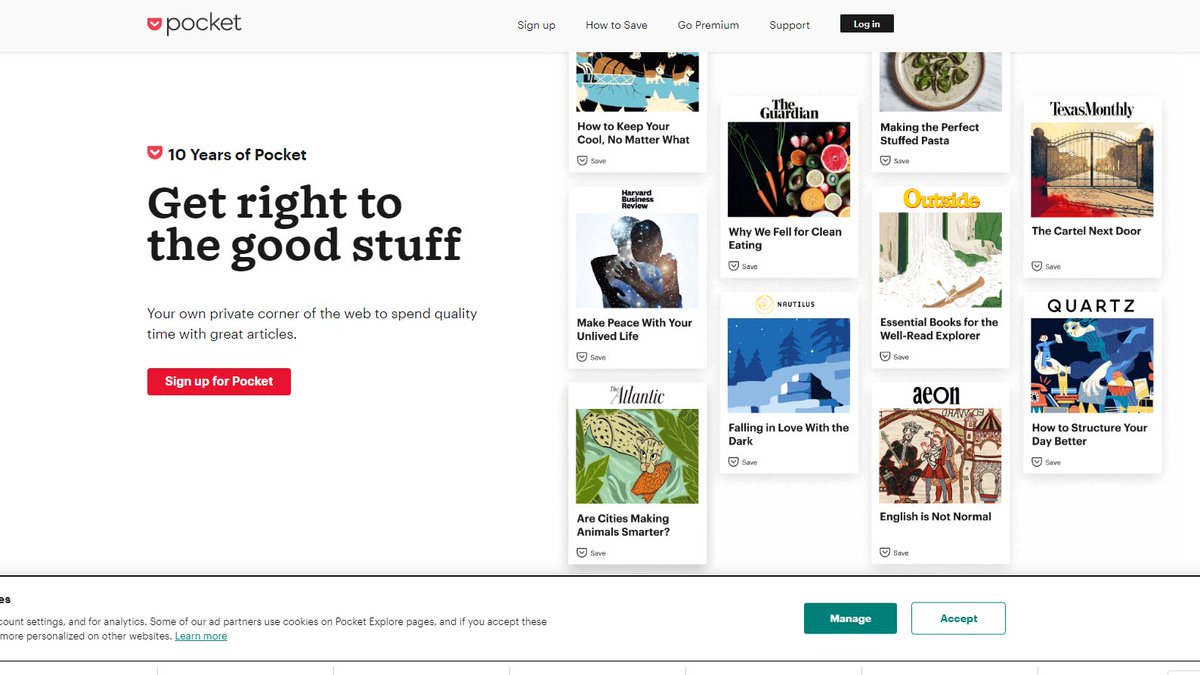Open Making the Perfect Stuffed Pasta title
Image resolution: width=1200 pixels, height=675 pixels.
click(930, 134)
